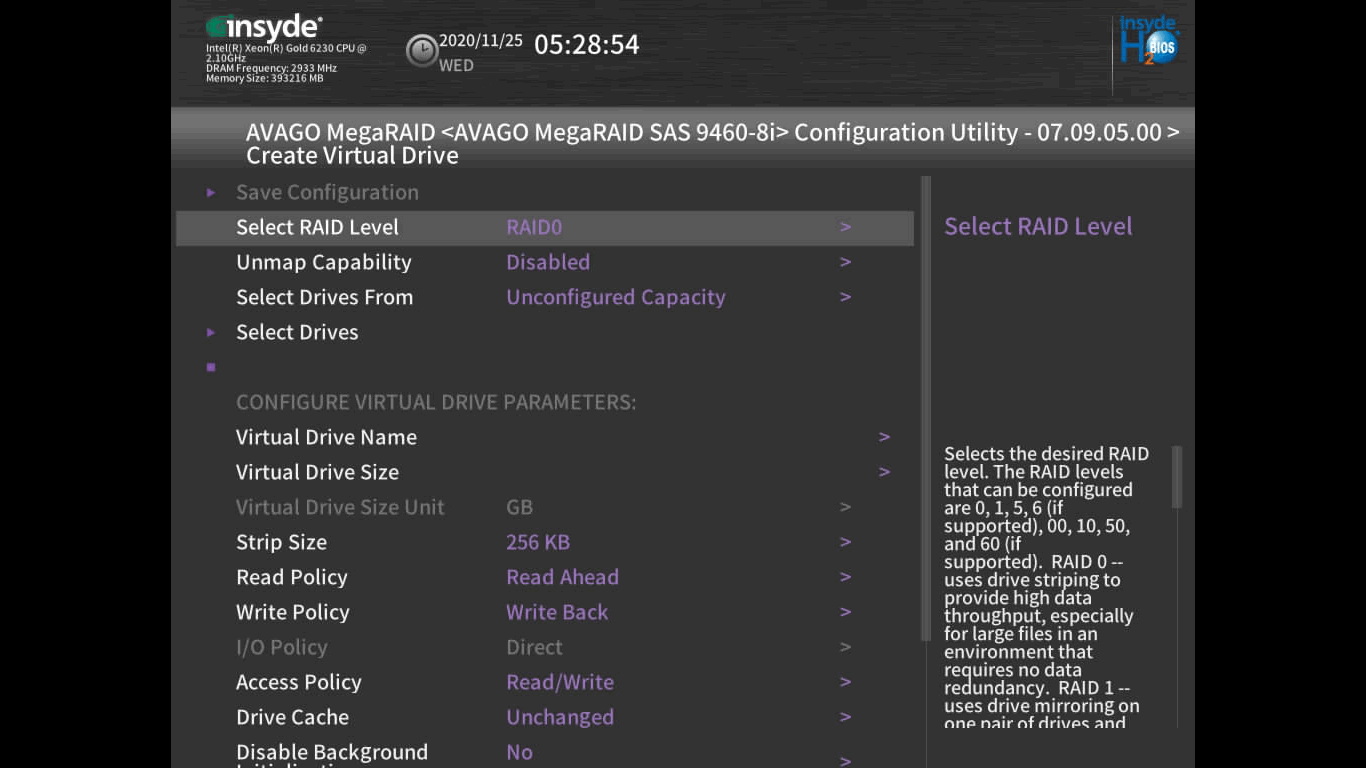The width and height of the screenshot is (1366, 768).
Task: Click the triangle arrow beside Save Configuration
Action: (211, 192)
